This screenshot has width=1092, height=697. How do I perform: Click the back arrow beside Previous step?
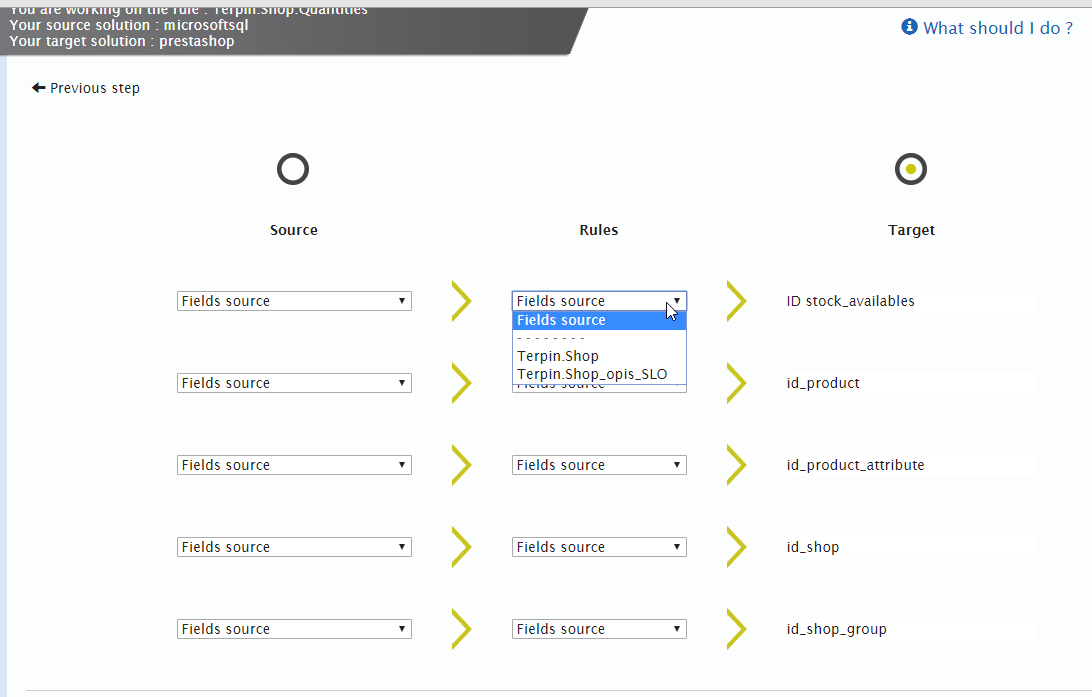tap(37, 88)
